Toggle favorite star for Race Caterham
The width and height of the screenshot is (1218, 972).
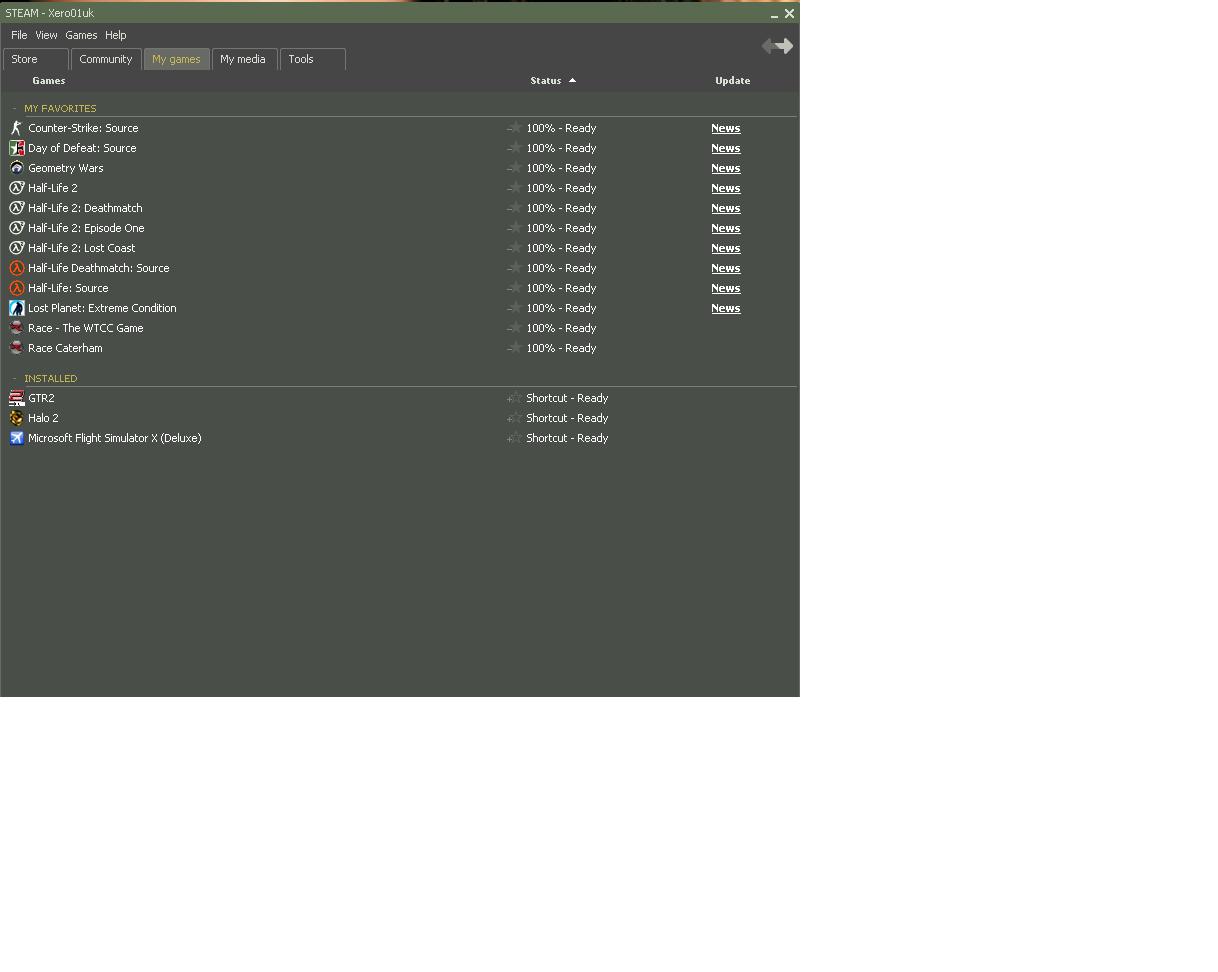pos(514,348)
